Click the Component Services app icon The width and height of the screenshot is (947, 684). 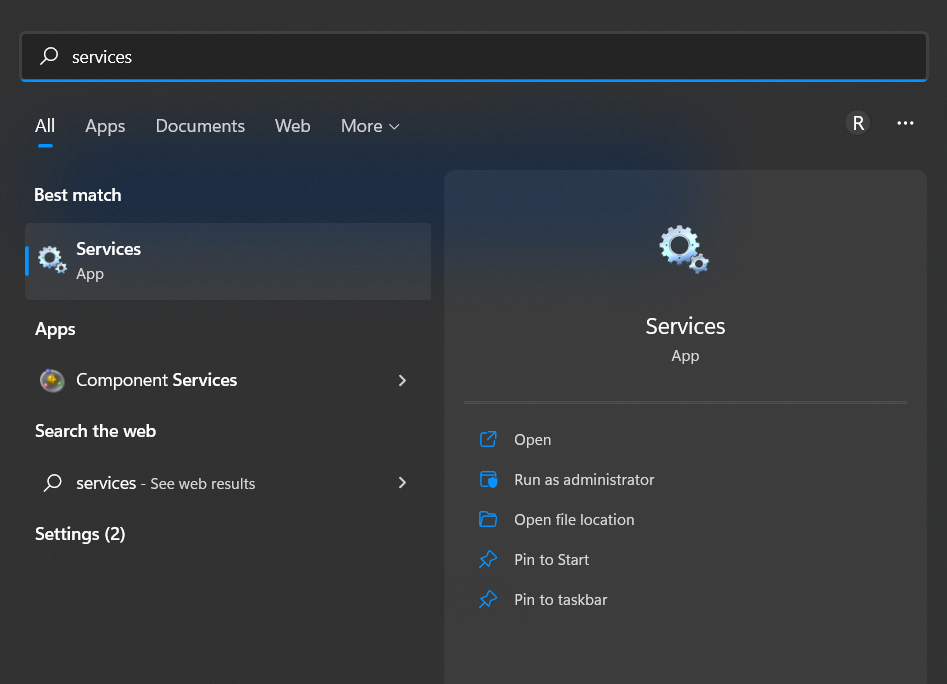53,380
